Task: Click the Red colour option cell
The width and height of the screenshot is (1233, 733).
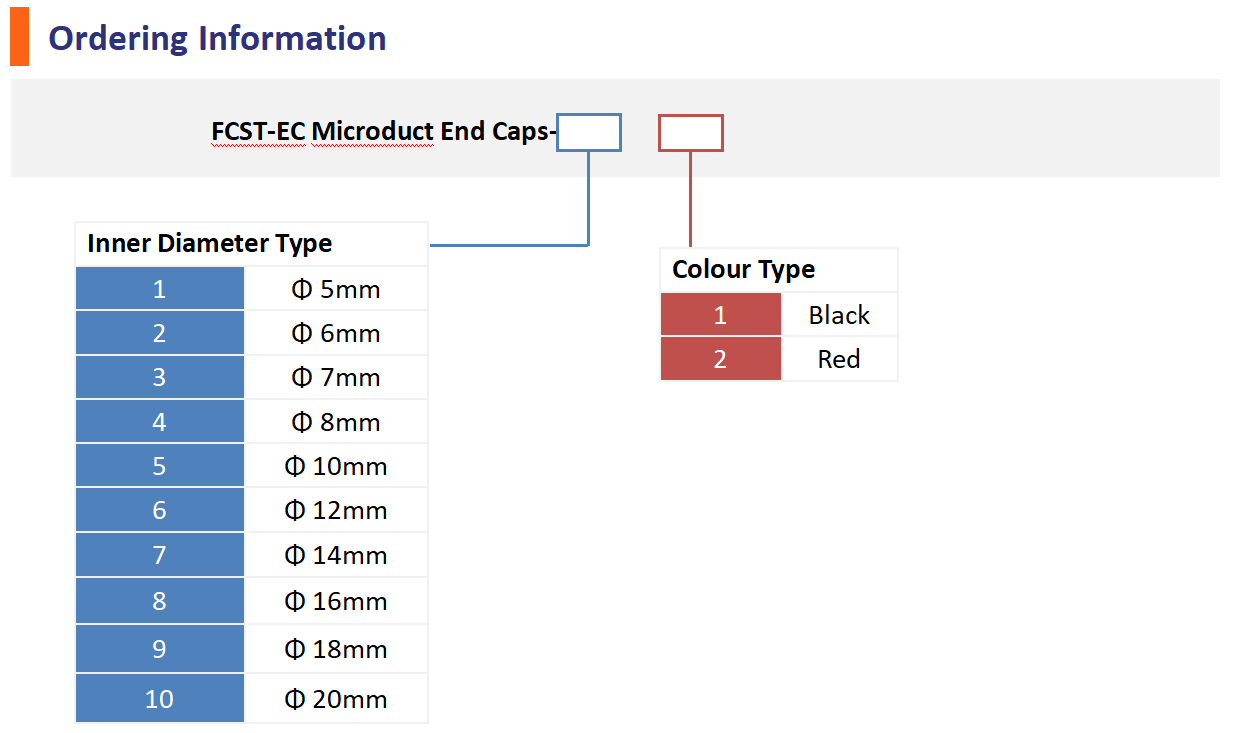Action: pyautogui.click(x=839, y=359)
